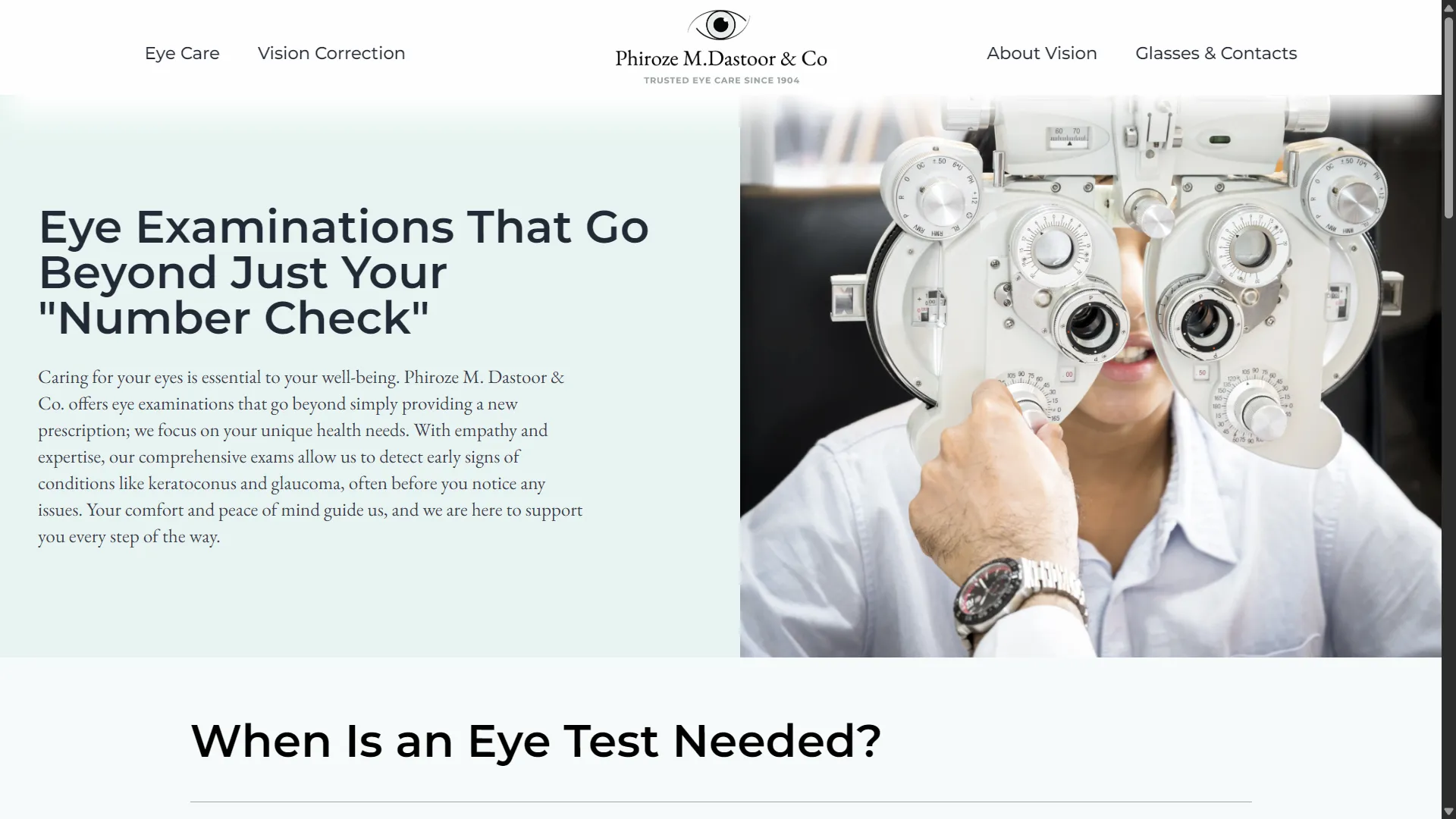Viewport: 1456px width, 819px height.
Task: Click the intro paragraph about eye examinations
Action: point(310,457)
